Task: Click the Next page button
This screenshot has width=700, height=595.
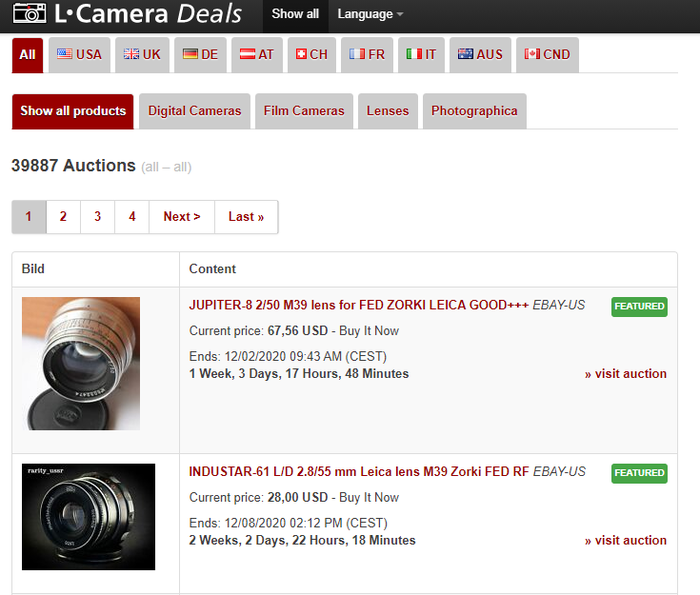Action: 182,217
